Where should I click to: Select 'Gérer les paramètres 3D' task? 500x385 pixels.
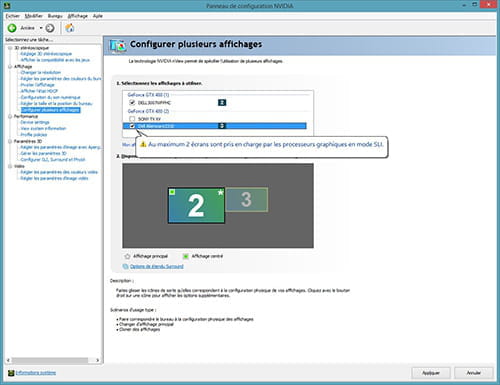coord(43,153)
